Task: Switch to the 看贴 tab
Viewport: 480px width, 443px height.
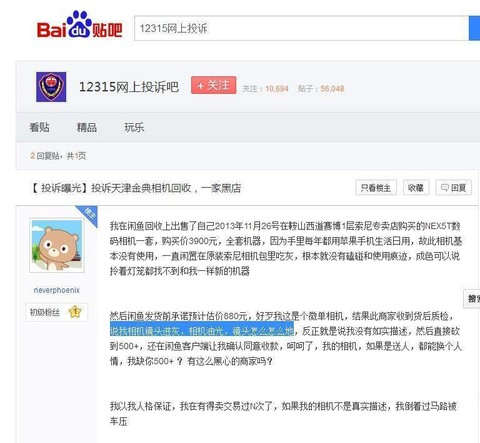Action: pyautogui.click(x=39, y=127)
